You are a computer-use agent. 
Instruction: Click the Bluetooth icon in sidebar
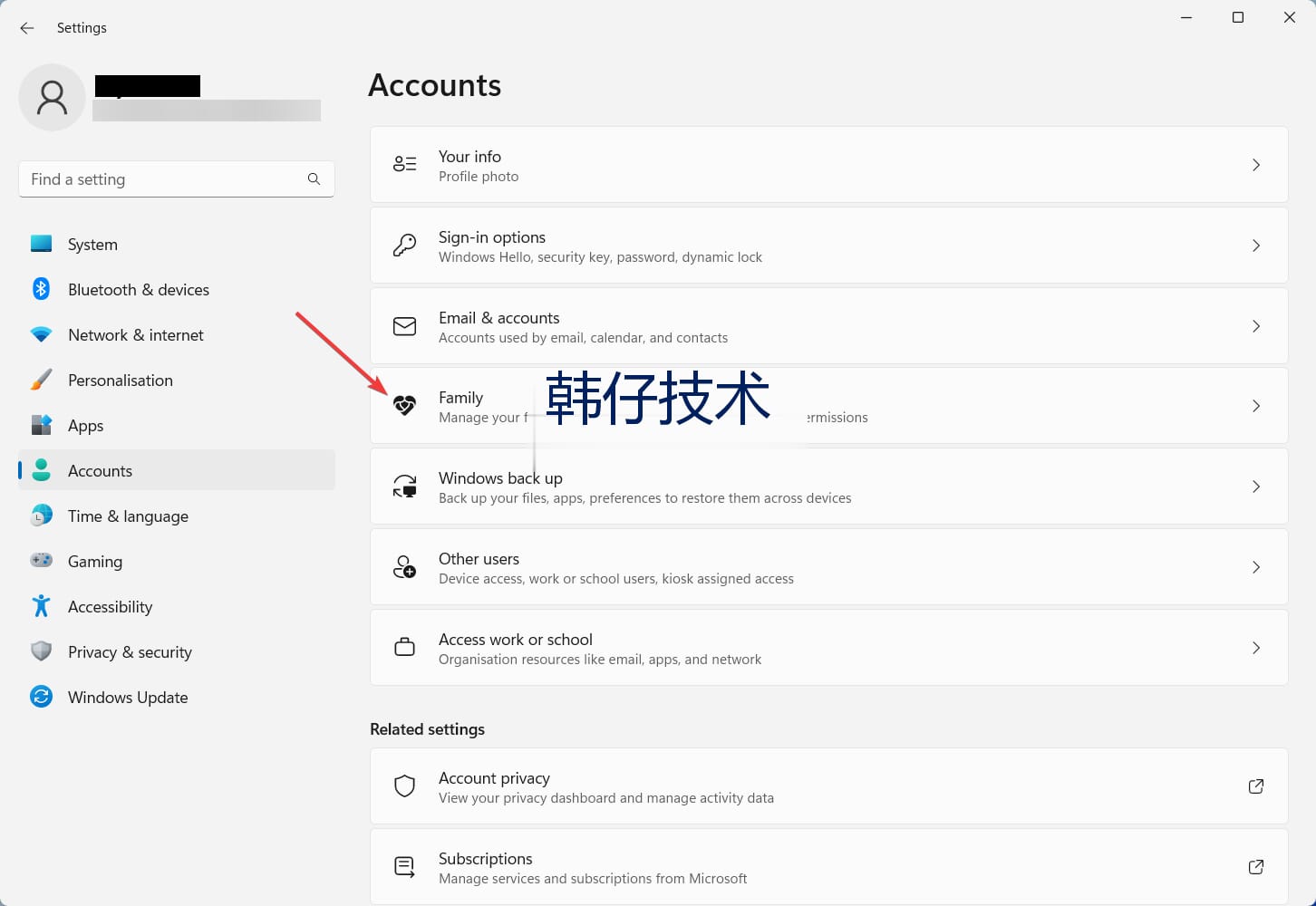(41, 289)
